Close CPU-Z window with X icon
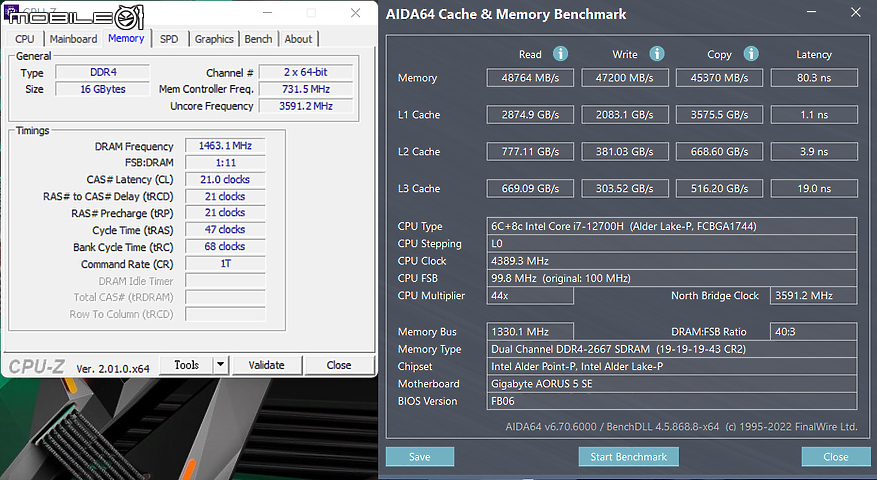Image resolution: width=877 pixels, height=480 pixels. tap(355, 12)
